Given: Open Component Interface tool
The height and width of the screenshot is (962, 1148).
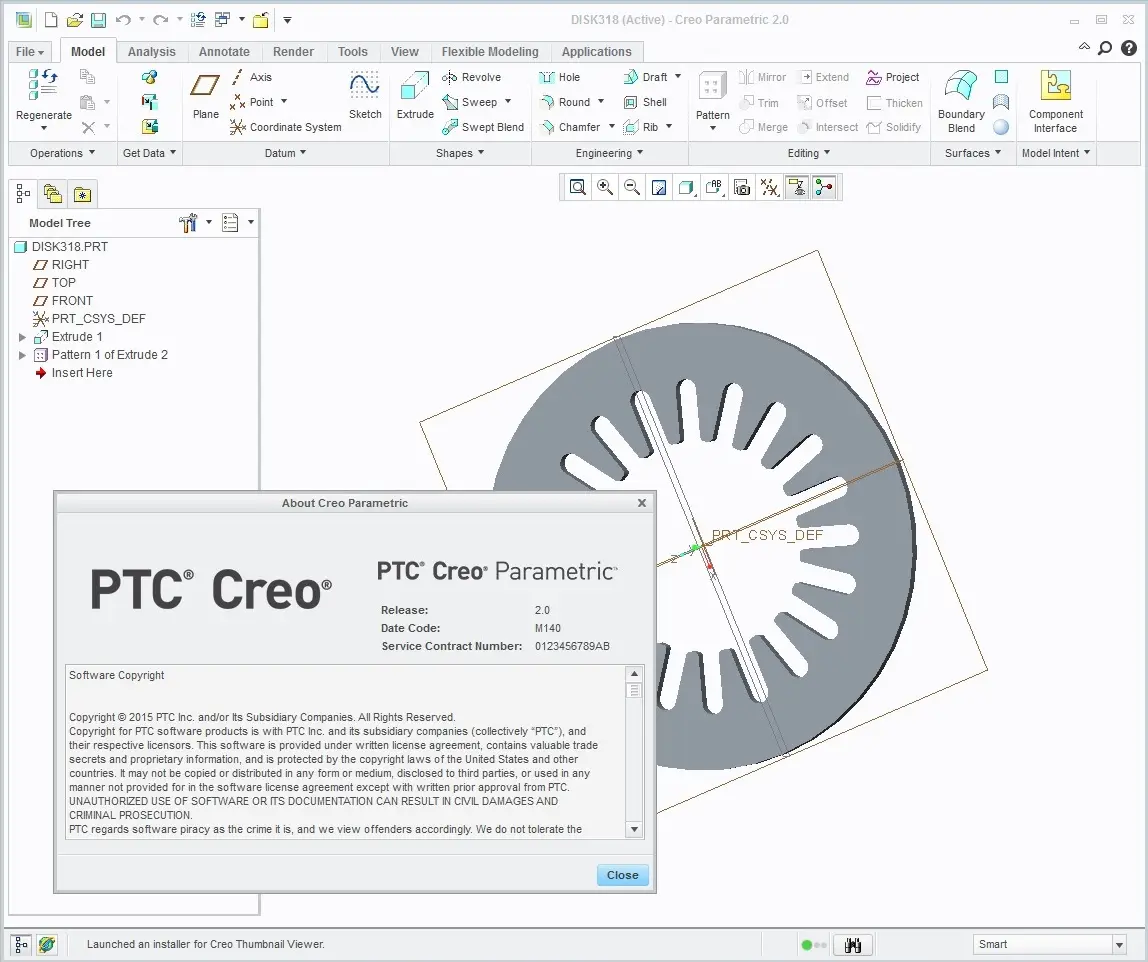Looking at the screenshot, I should pos(1055,102).
